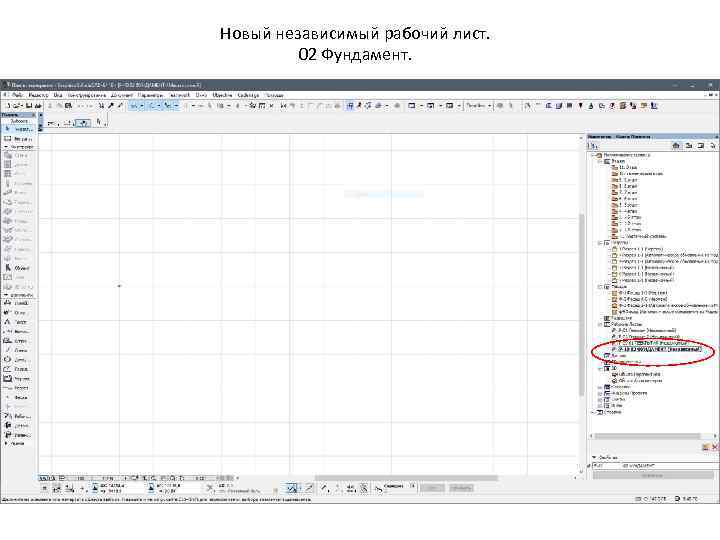The height and width of the screenshot is (540, 720).
Task: Open the Вид menu
Action: click(58, 95)
